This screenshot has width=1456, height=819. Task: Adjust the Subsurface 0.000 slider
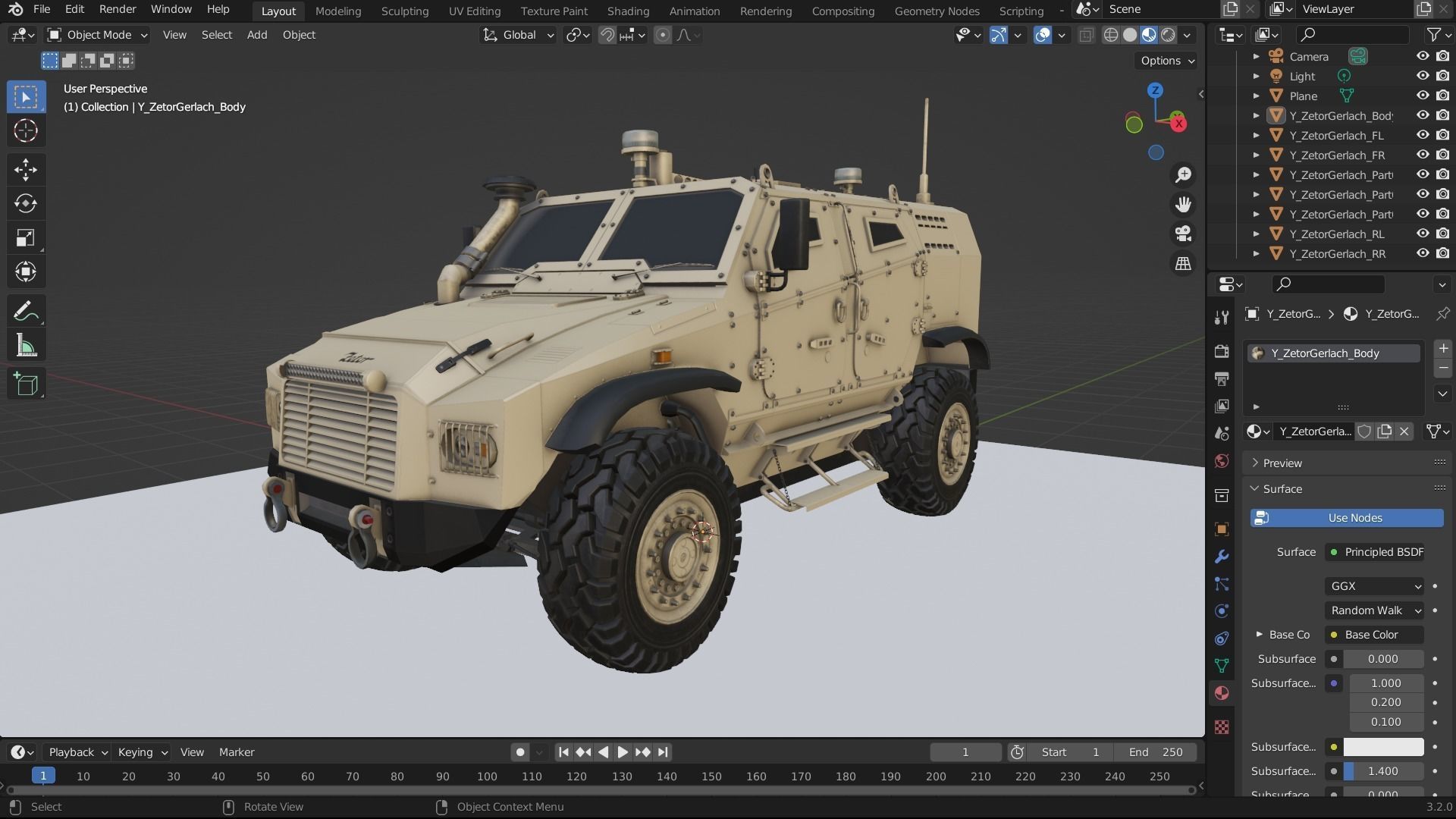pos(1384,659)
